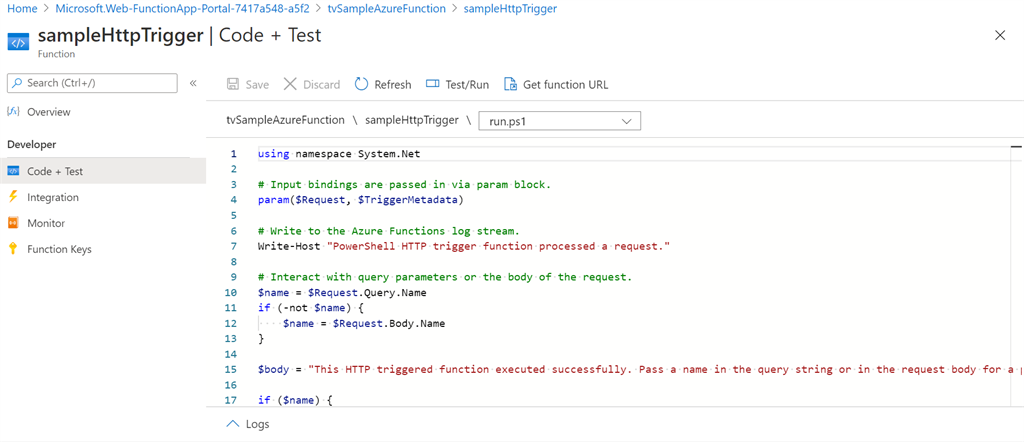Click the $body string assignment line
1024x442 pixels.
[x=639, y=370]
